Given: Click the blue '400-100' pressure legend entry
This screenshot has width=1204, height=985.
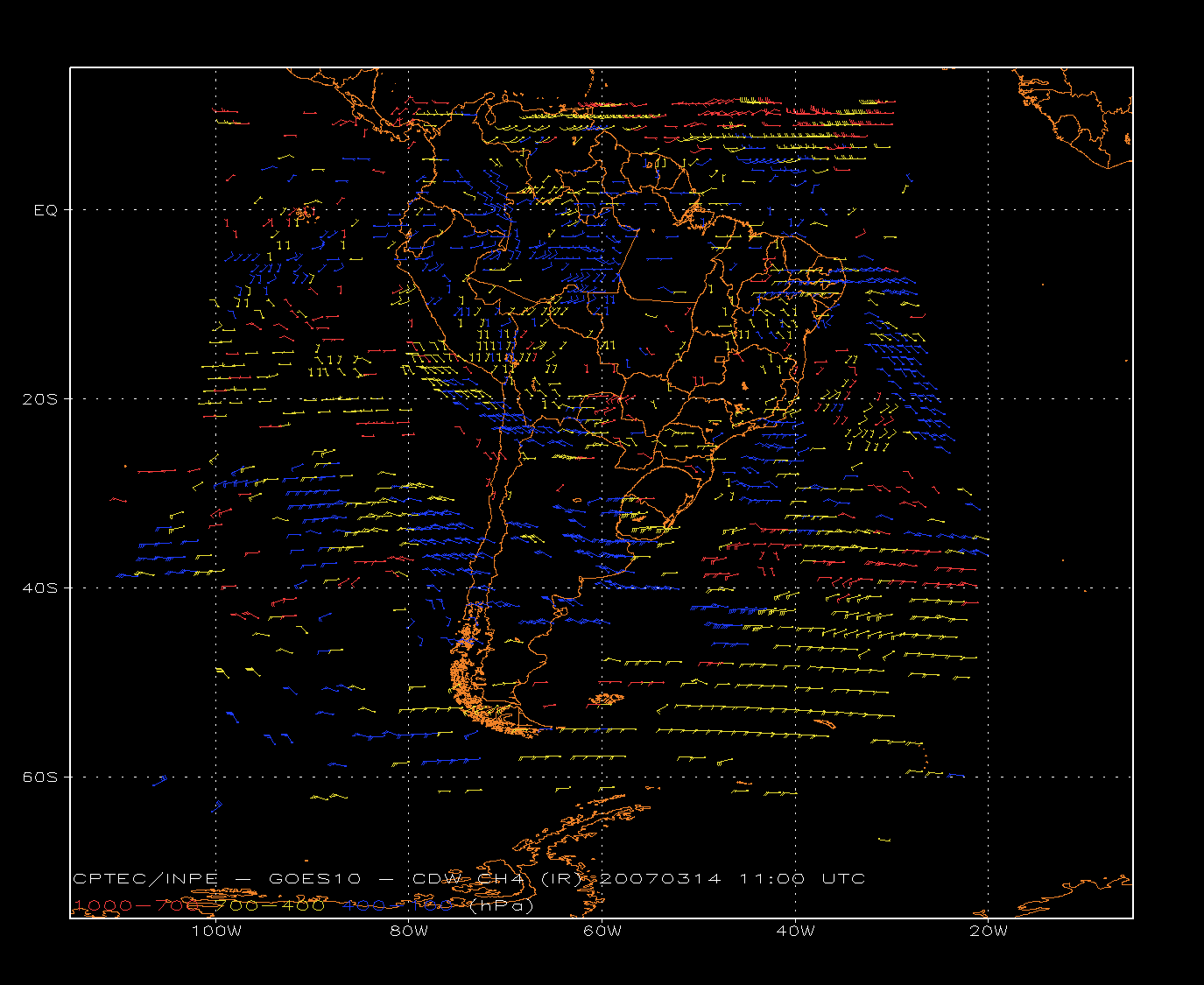Looking at the screenshot, I should [399, 905].
